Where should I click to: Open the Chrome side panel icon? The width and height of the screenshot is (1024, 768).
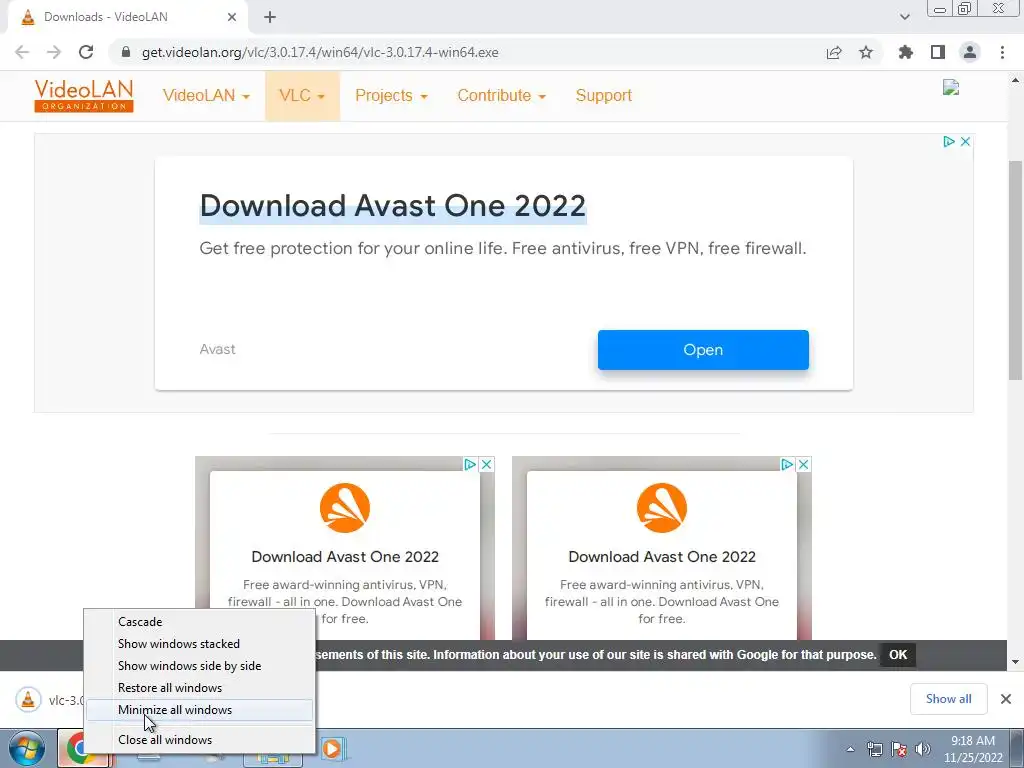click(x=938, y=52)
